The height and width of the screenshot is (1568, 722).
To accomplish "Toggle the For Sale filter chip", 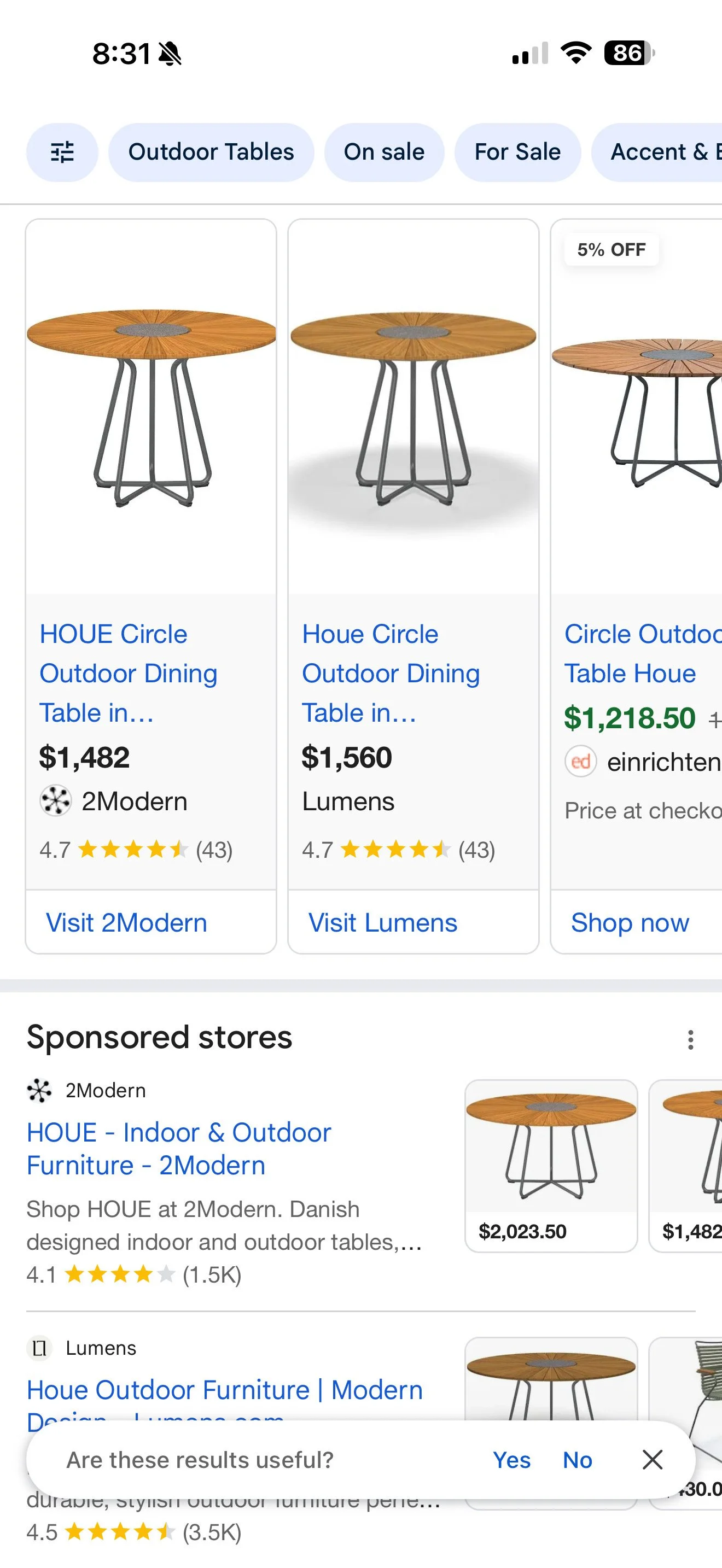I will pos(517,152).
